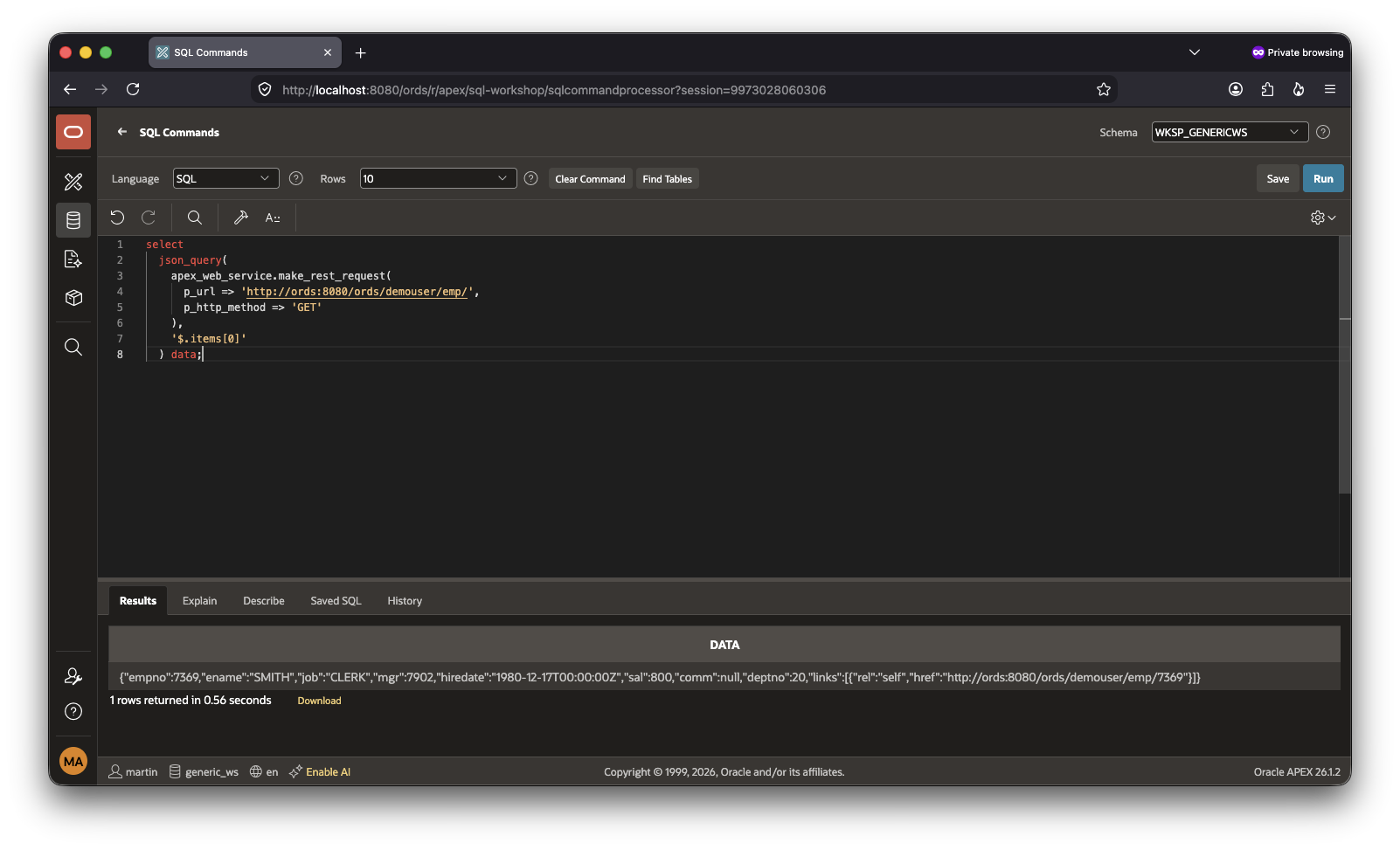The height and width of the screenshot is (850, 1400).
Task: Open browser extensions puzzle icon
Action: tap(1267, 89)
